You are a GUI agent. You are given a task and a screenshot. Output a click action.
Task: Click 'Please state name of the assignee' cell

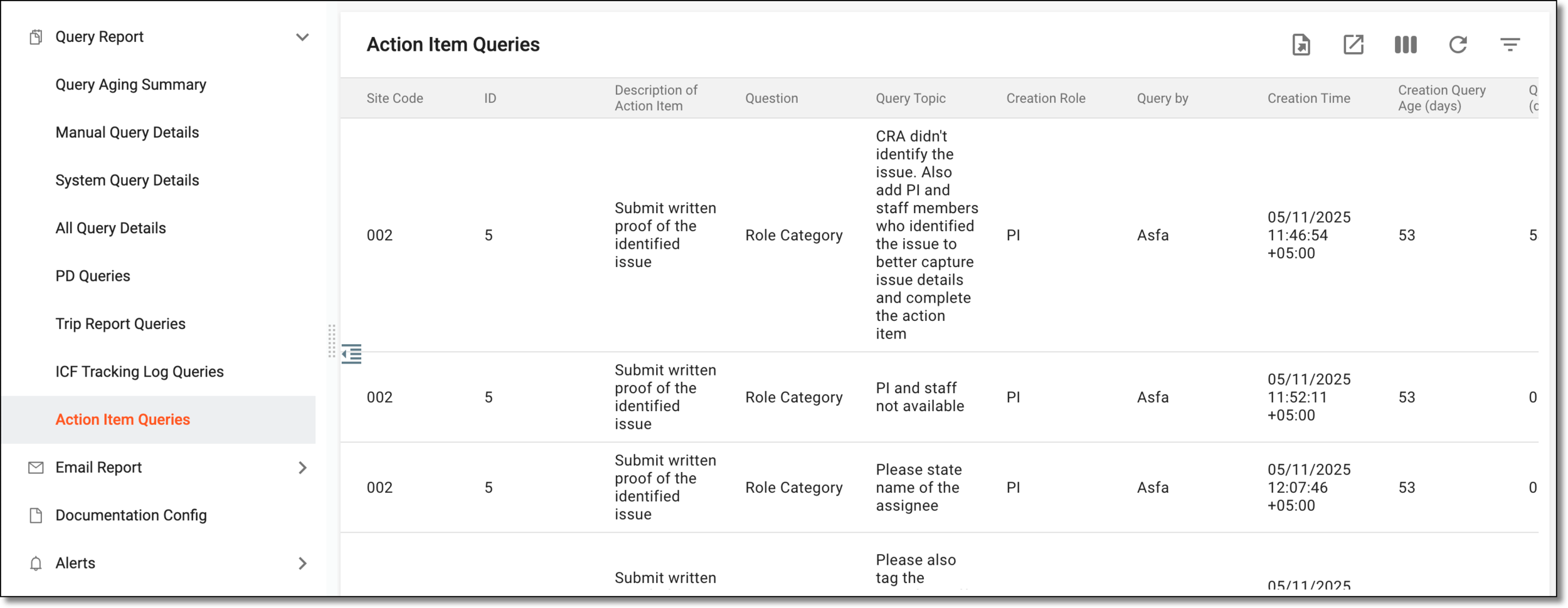918,487
